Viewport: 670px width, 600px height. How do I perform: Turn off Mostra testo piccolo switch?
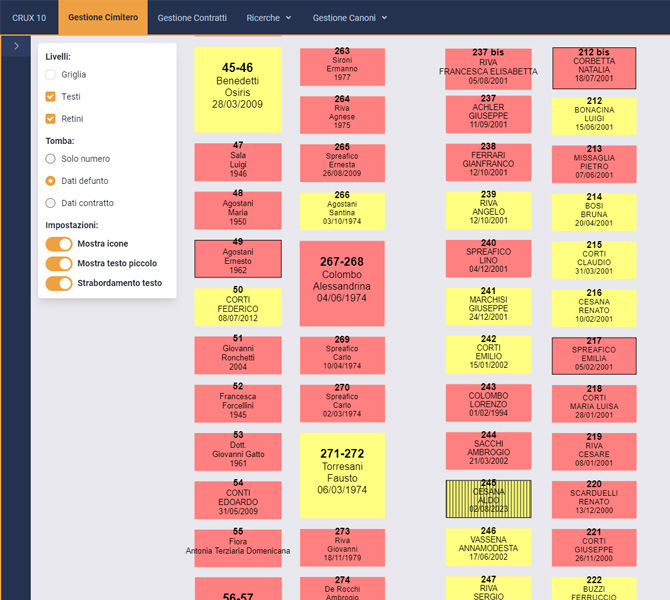(59, 264)
